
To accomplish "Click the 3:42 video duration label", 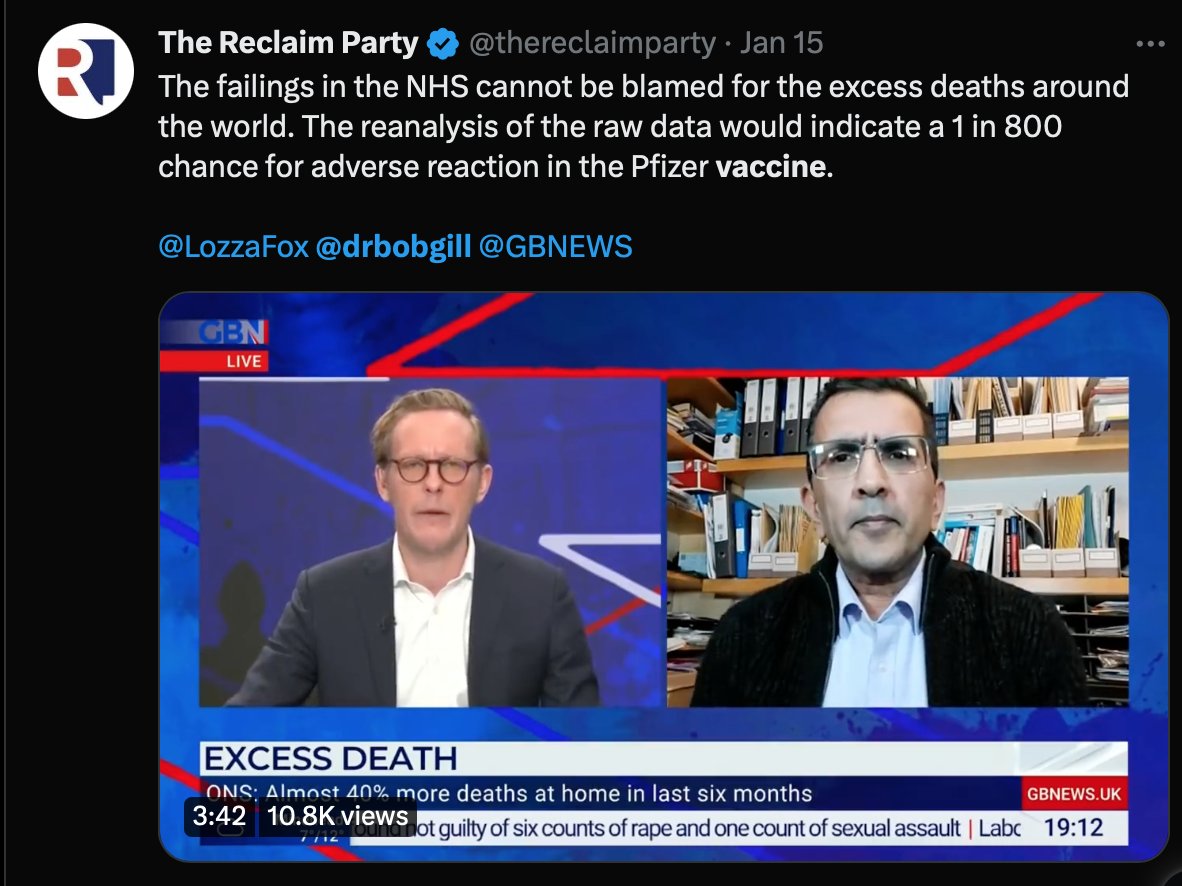I will (x=219, y=816).
